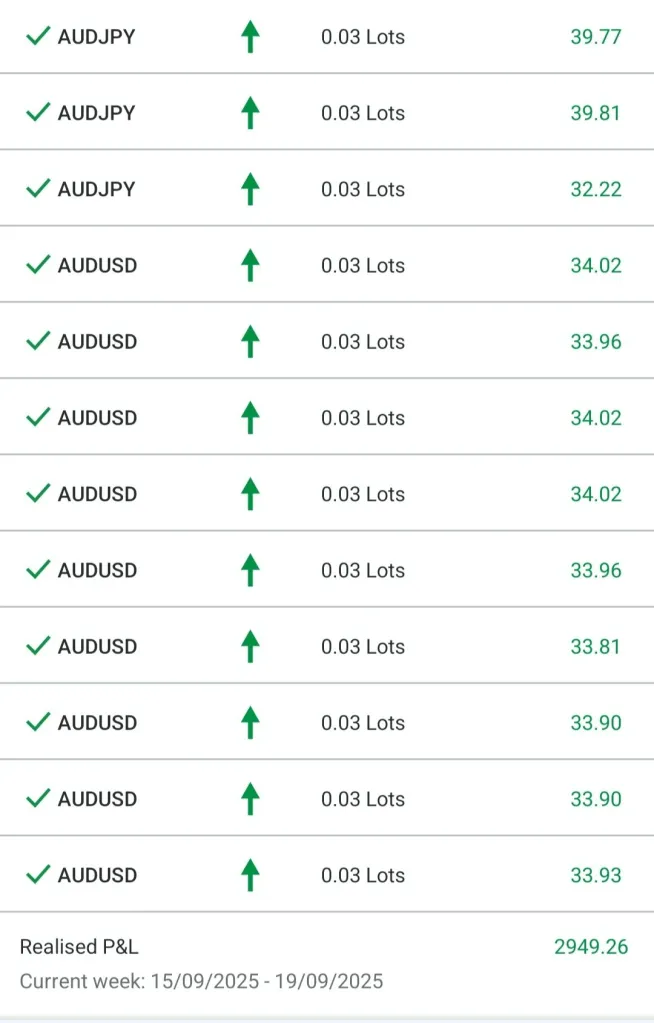
Task: Select the AUDJPY symbol in the 32.22 row
Action: 96,189
